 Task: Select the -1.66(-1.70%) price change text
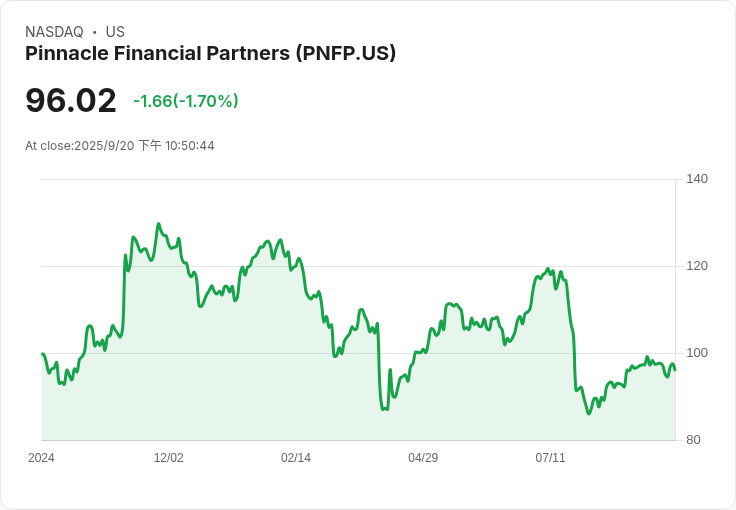(185, 101)
